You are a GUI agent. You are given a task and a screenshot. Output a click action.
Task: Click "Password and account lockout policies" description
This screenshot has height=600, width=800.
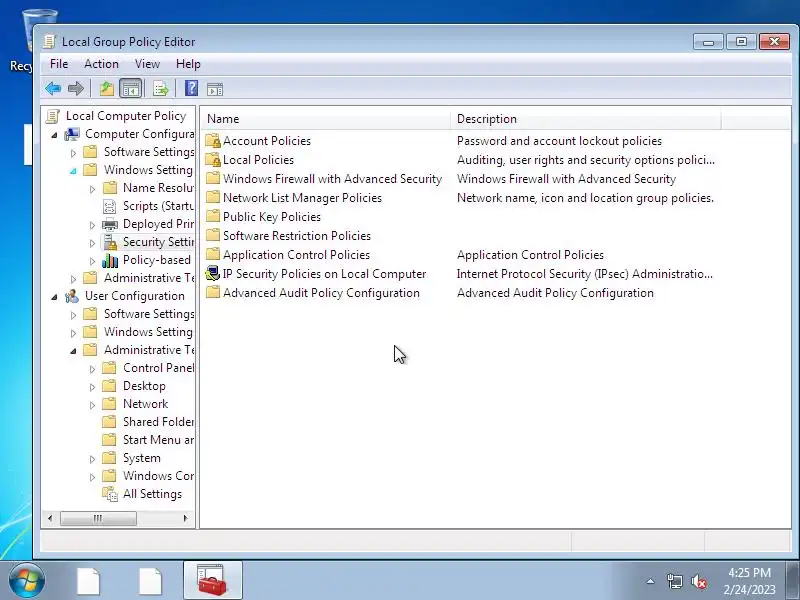click(559, 141)
